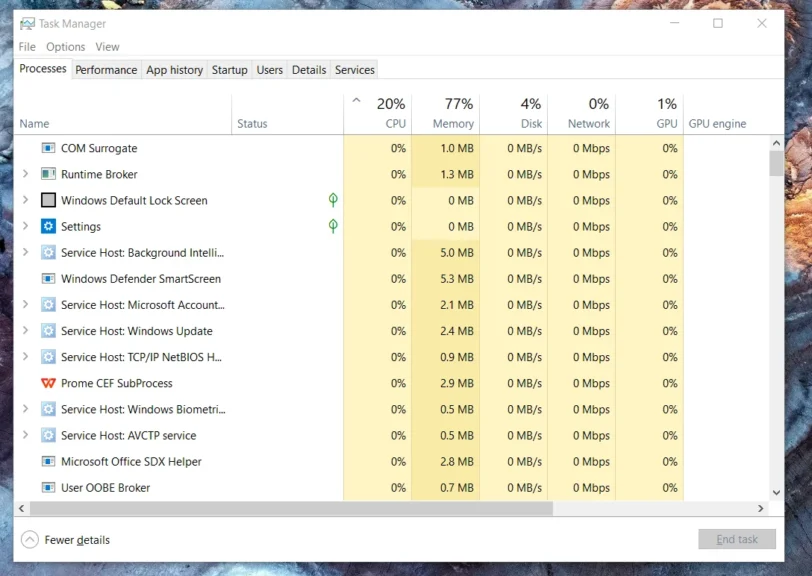Sort processes by GPU column header

point(649,114)
